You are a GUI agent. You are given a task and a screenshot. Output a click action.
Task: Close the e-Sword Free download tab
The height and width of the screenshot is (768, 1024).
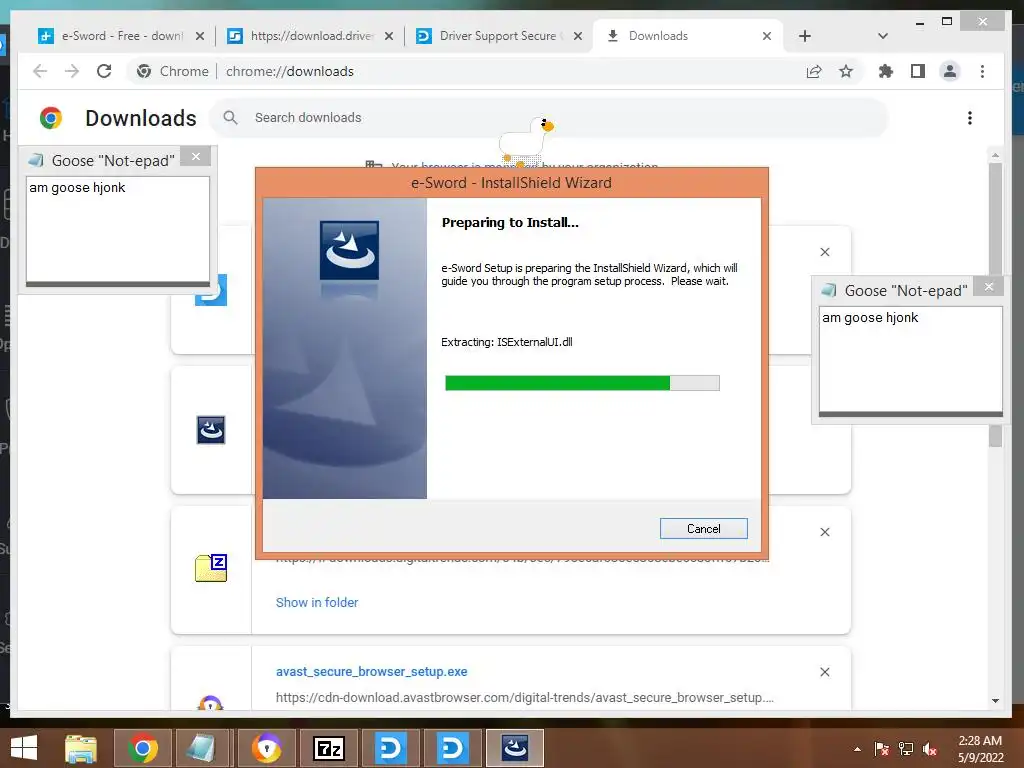[x=200, y=36]
